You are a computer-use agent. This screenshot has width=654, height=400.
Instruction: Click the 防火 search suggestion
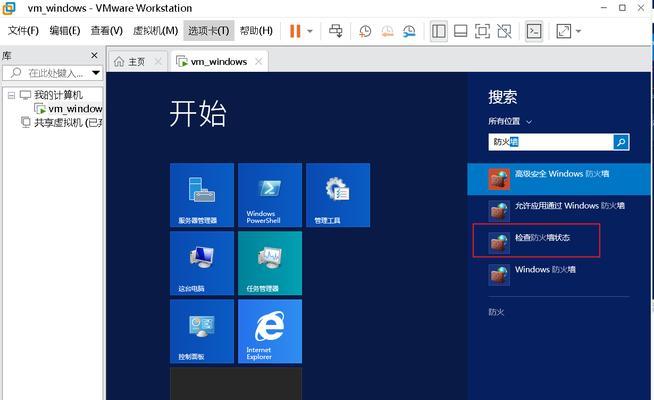point(496,312)
